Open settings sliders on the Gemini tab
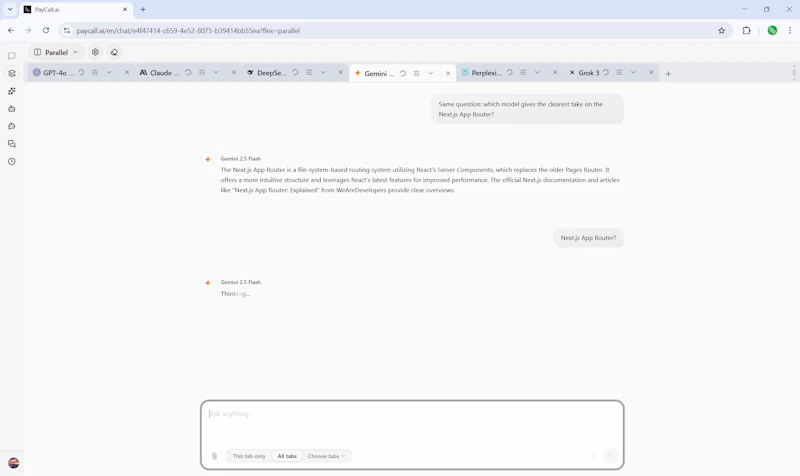This screenshot has width=800, height=476. coord(416,73)
